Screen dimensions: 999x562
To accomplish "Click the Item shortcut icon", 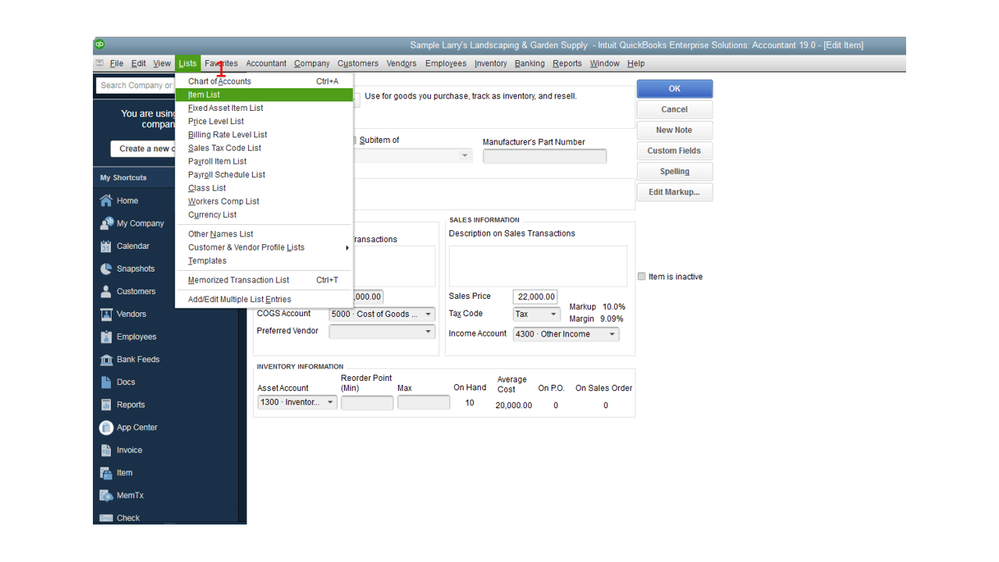I will point(106,473).
